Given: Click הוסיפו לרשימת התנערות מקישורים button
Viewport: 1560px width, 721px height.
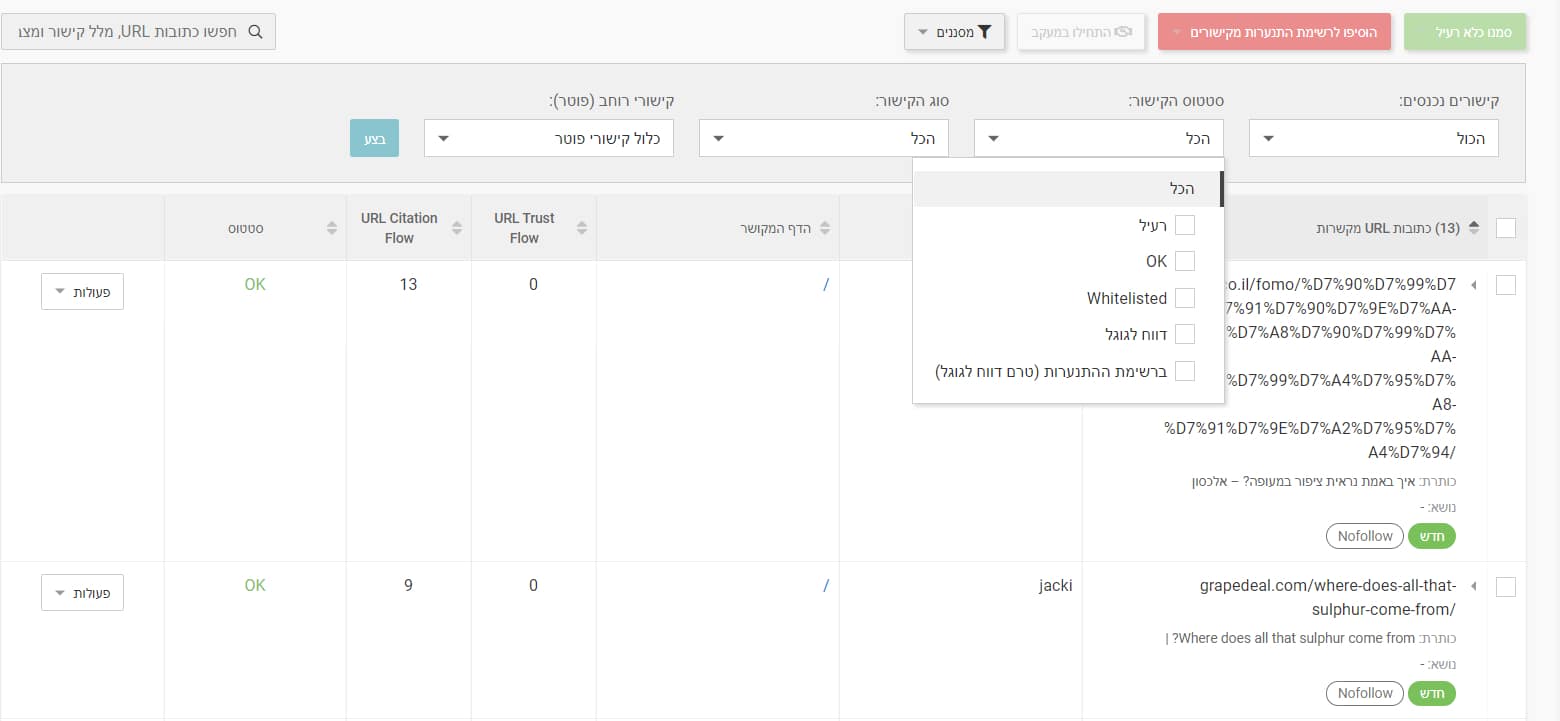Looking at the screenshot, I should (x=1272, y=32).
